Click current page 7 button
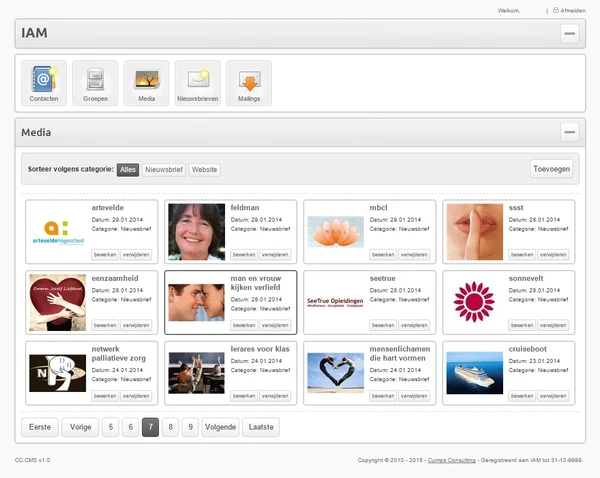 point(150,427)
